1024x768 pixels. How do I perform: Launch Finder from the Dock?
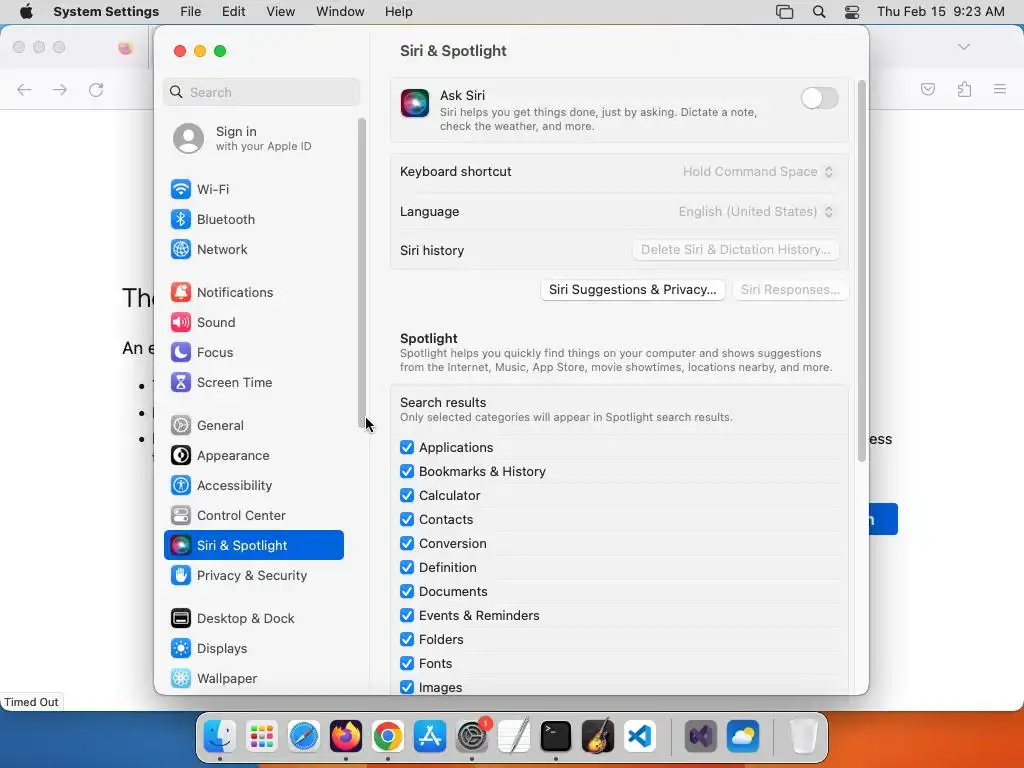coord(219,737)
